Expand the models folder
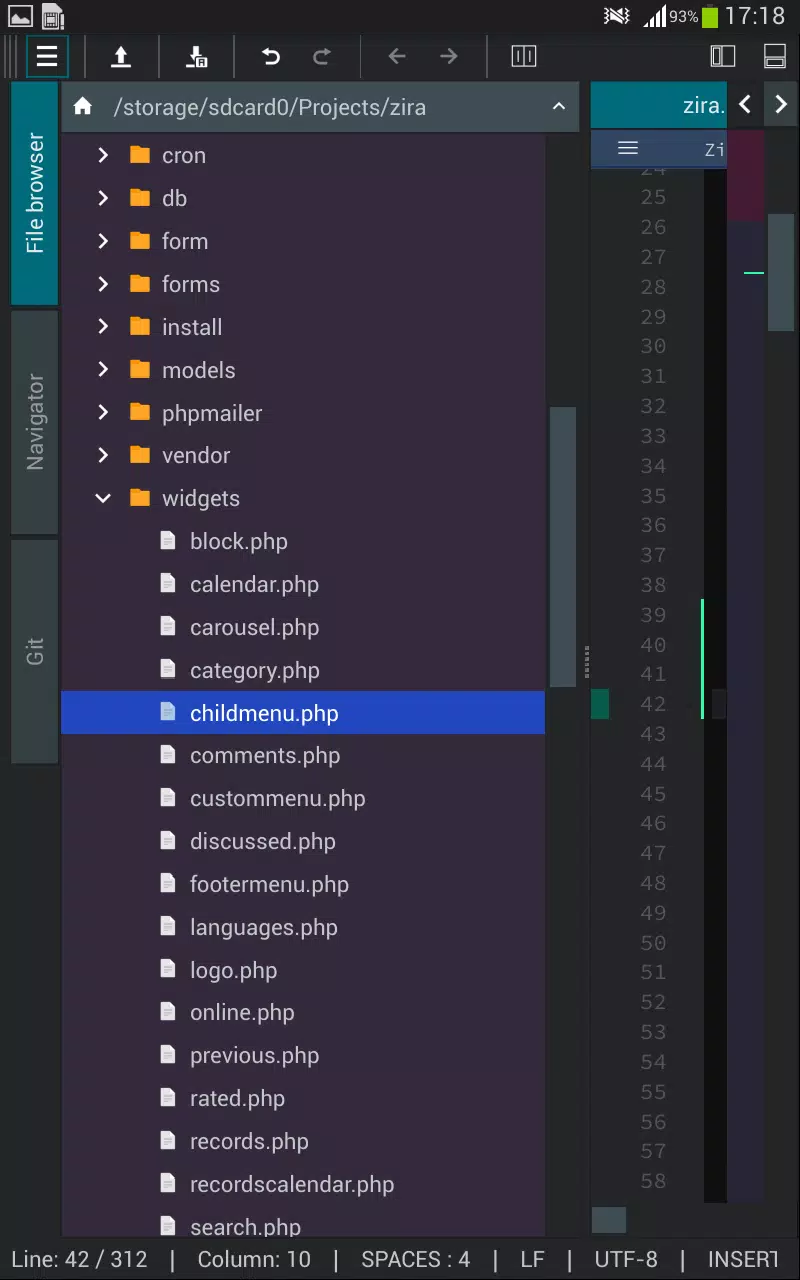This screenshot has height=1280, width=800. (103, 370)
